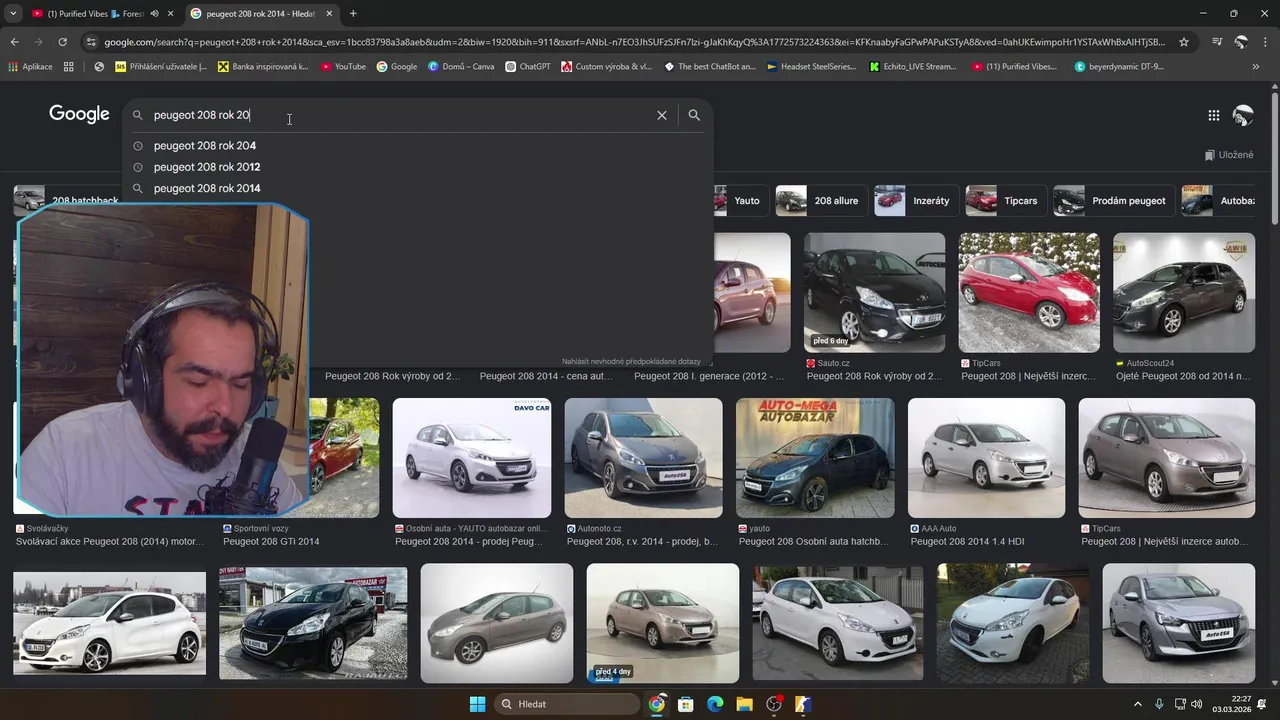1280x720 pixels.
Task: Click the taskbar Hledat search box
Action: (x=567, y=704)
